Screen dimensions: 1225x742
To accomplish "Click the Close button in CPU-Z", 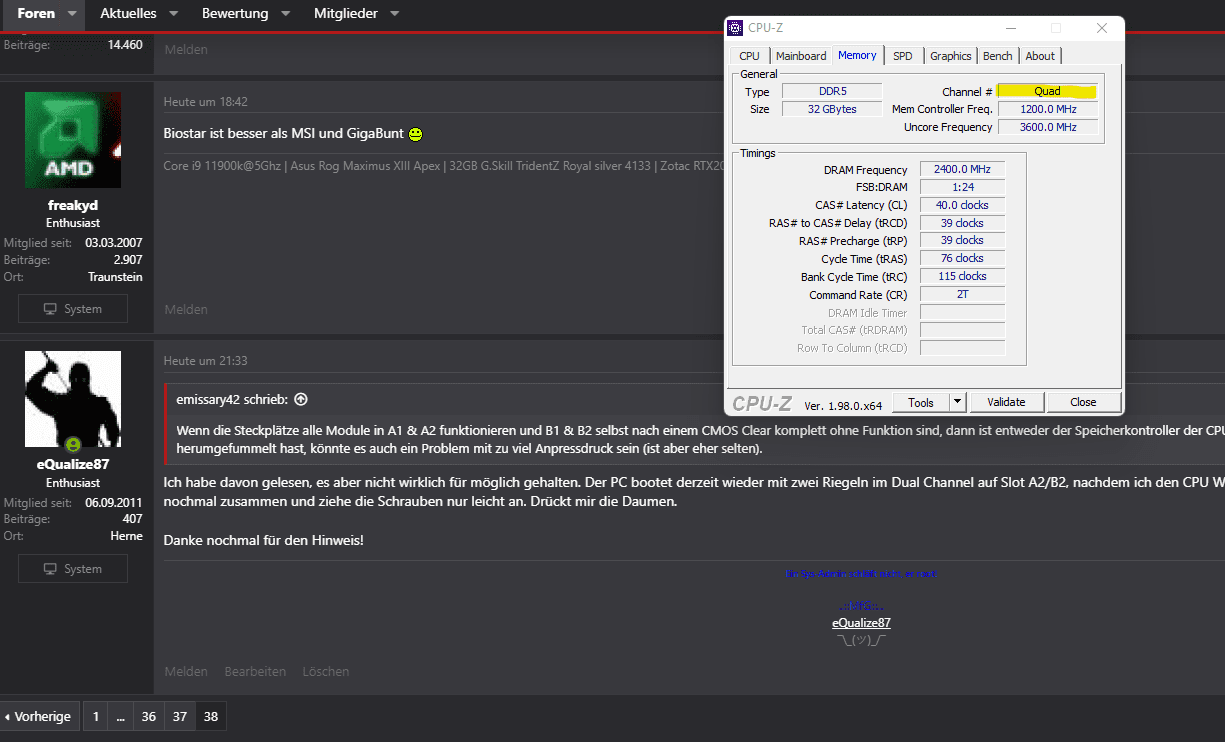I will [x=1083, y=402].
